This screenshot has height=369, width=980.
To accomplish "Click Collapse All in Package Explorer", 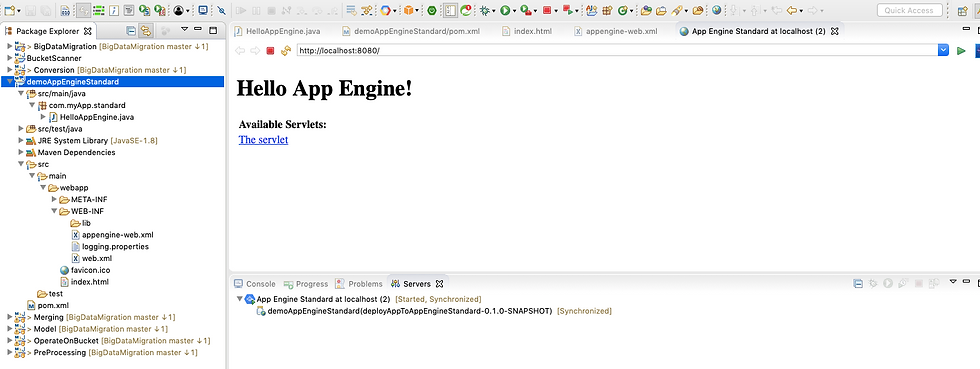I will pos(131,30).
